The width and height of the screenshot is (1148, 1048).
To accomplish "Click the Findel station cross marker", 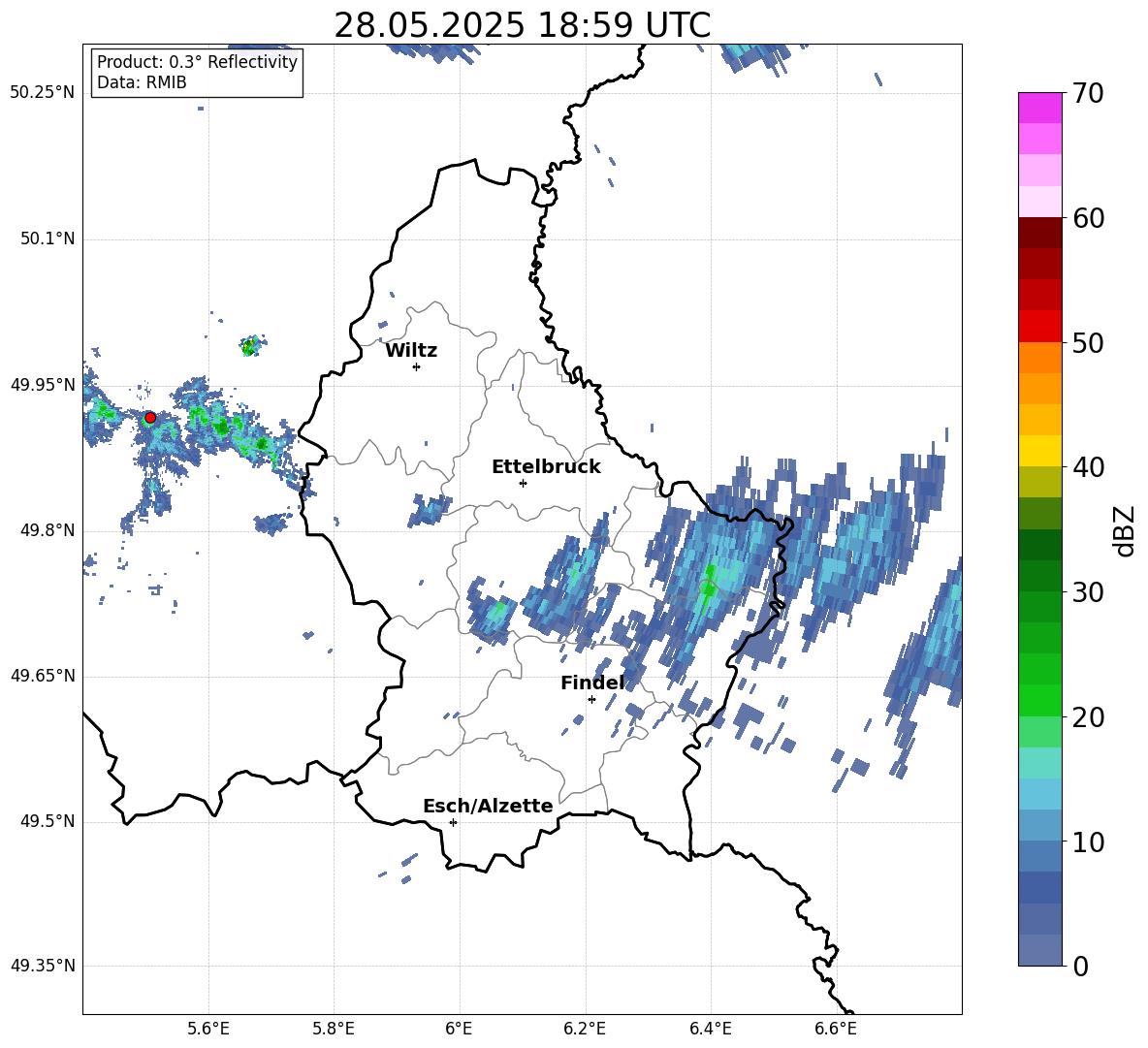I will pyautogui.click(x=591, y=700).
